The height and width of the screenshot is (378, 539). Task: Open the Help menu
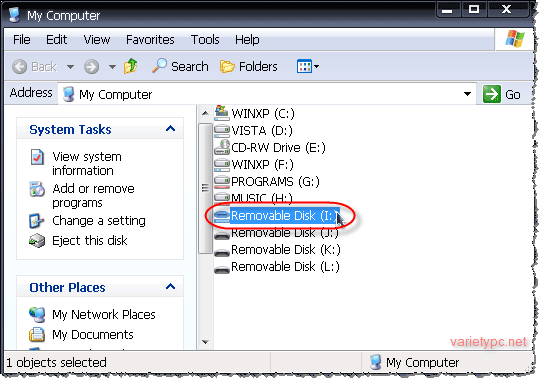247,40
